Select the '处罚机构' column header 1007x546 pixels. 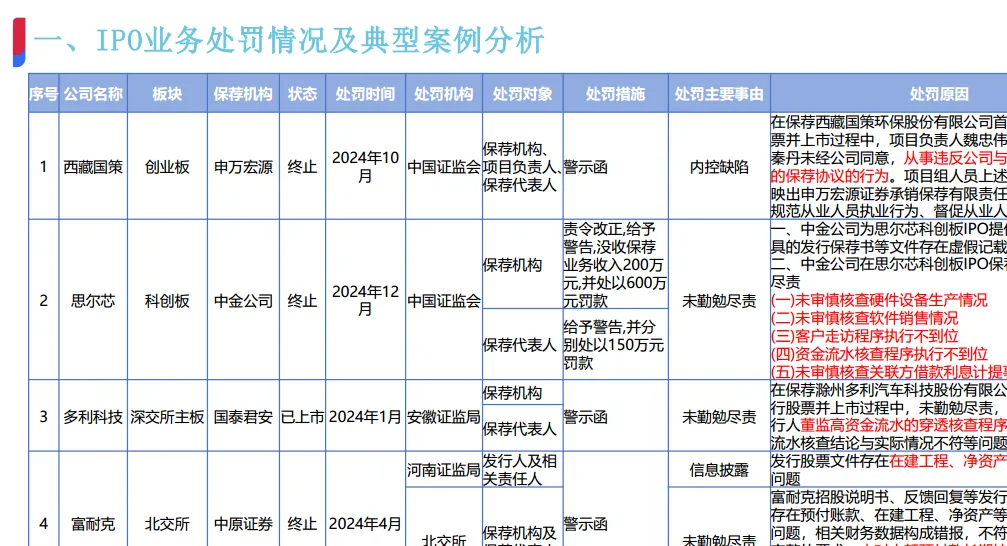click(444, 94)
